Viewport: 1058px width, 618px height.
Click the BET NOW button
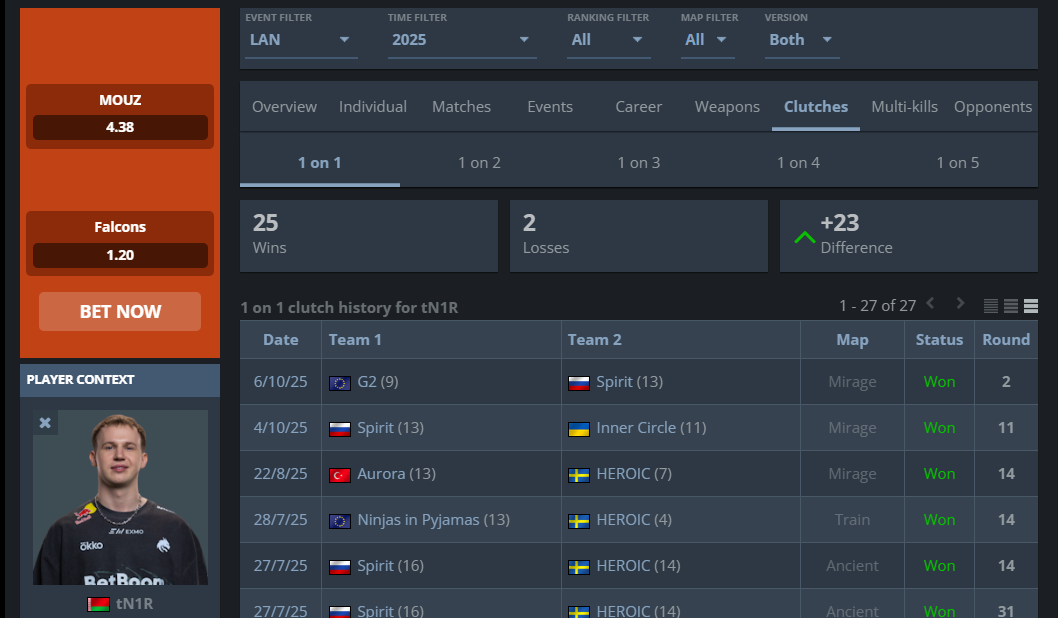pyautogui.click(x=120, y=312)
